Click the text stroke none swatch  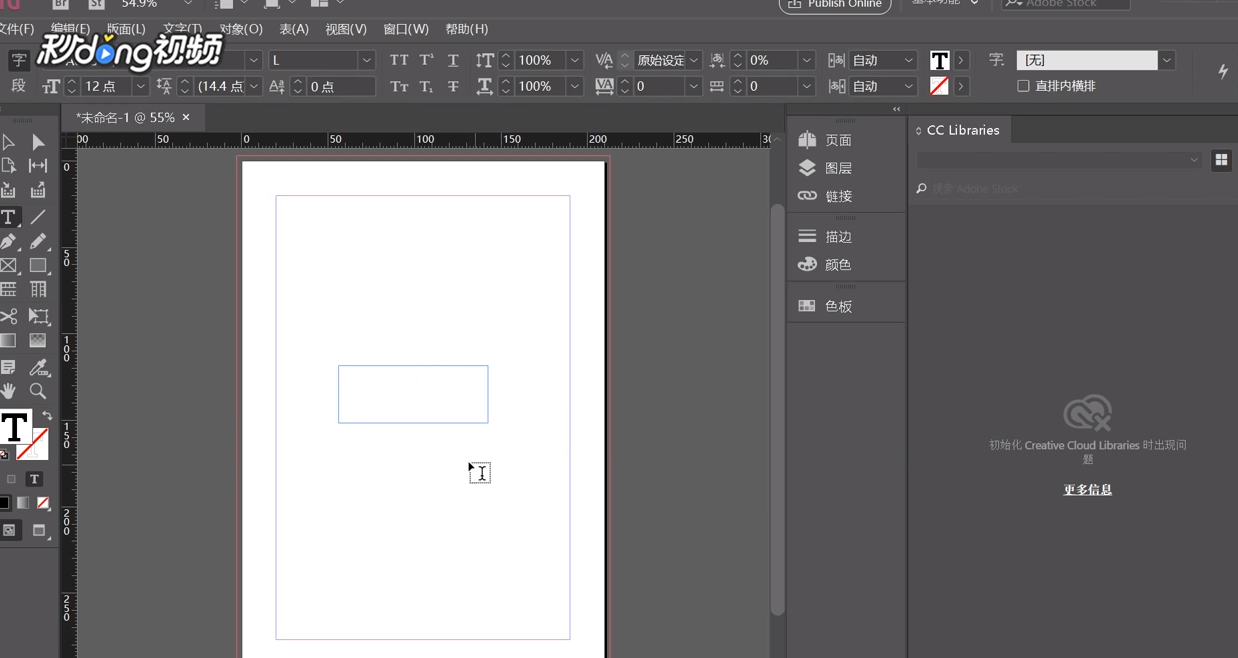tap(939, 87)
